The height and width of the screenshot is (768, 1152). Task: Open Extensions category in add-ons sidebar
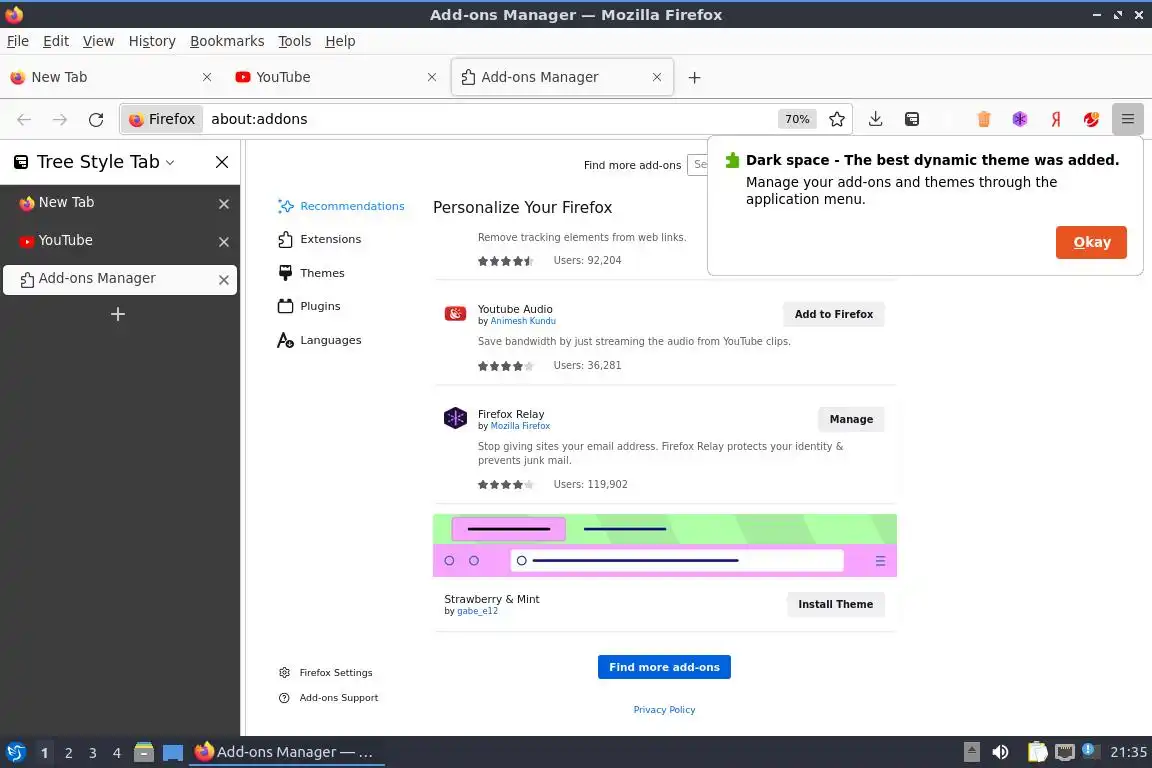click(x=320, y=239)
